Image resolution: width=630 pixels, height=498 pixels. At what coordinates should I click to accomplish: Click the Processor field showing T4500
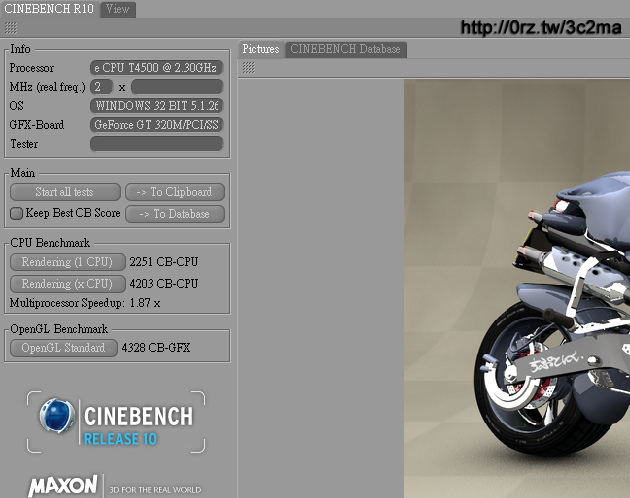(x=156, y=68)
